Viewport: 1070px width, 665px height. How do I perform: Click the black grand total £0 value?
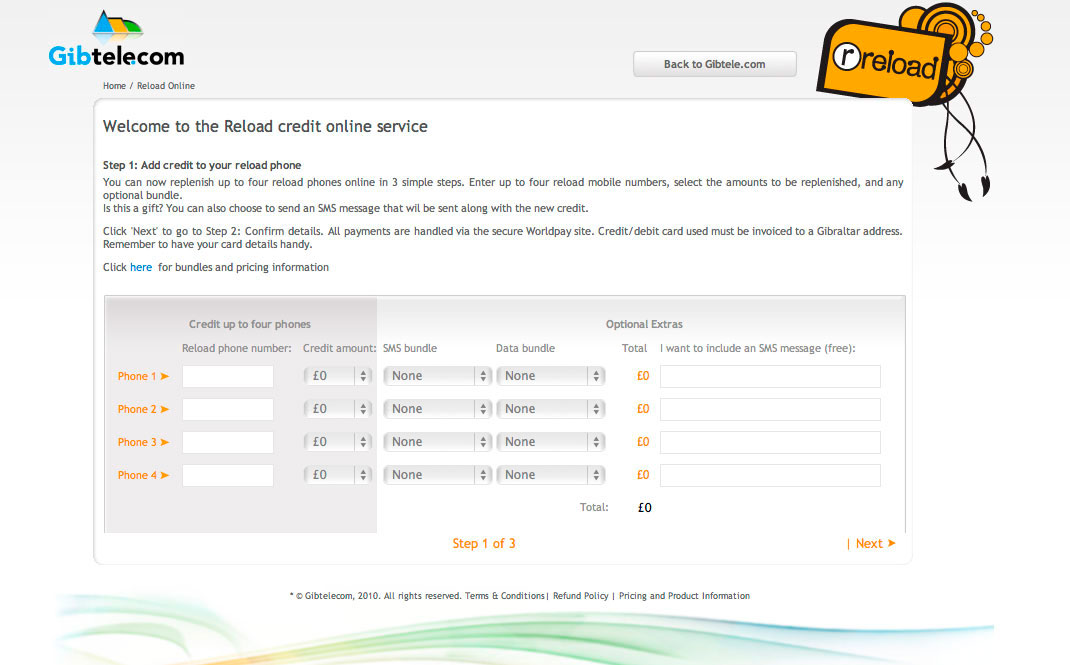click(645, 507)
